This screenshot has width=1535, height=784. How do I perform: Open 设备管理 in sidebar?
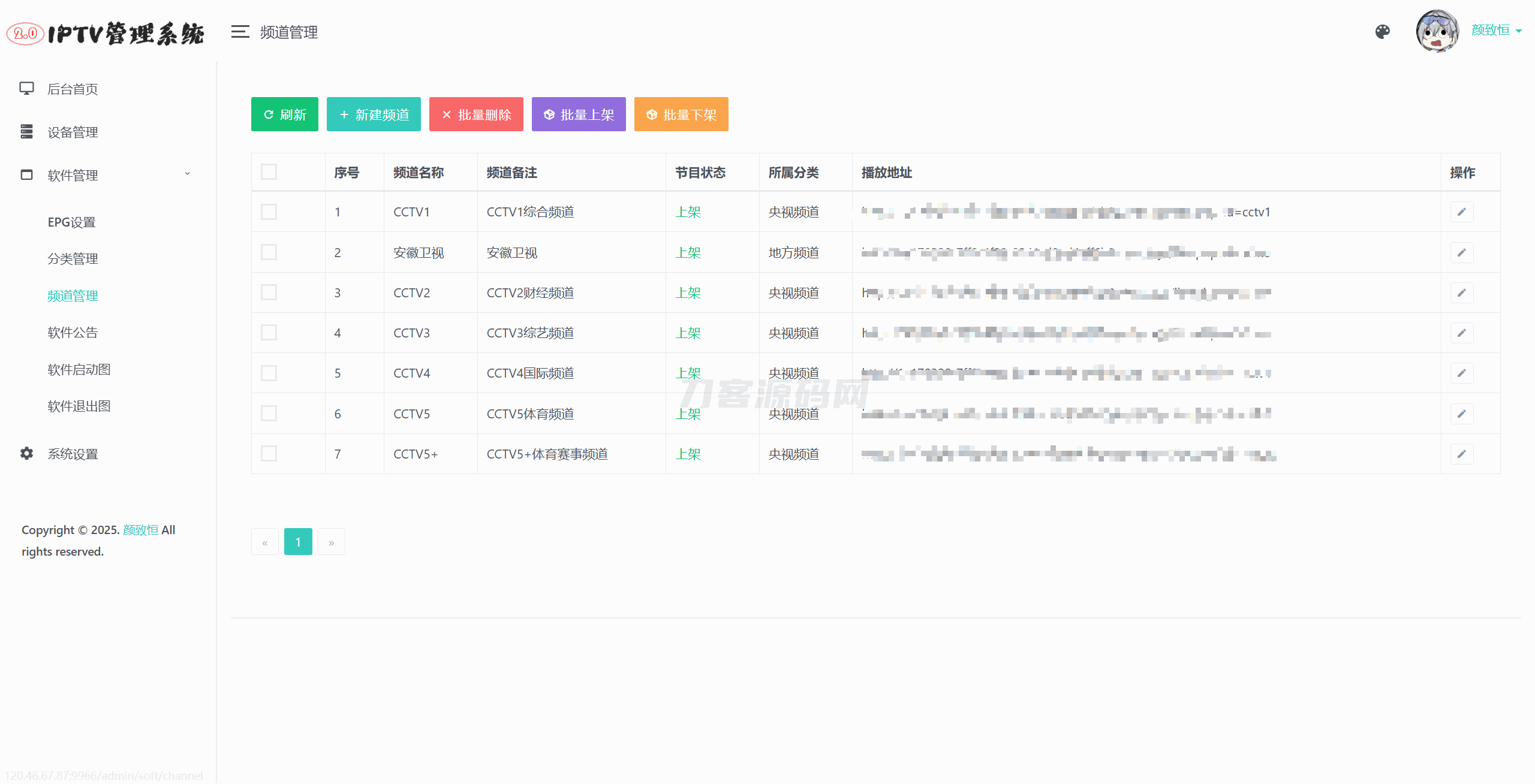click(x=72, y=132)
